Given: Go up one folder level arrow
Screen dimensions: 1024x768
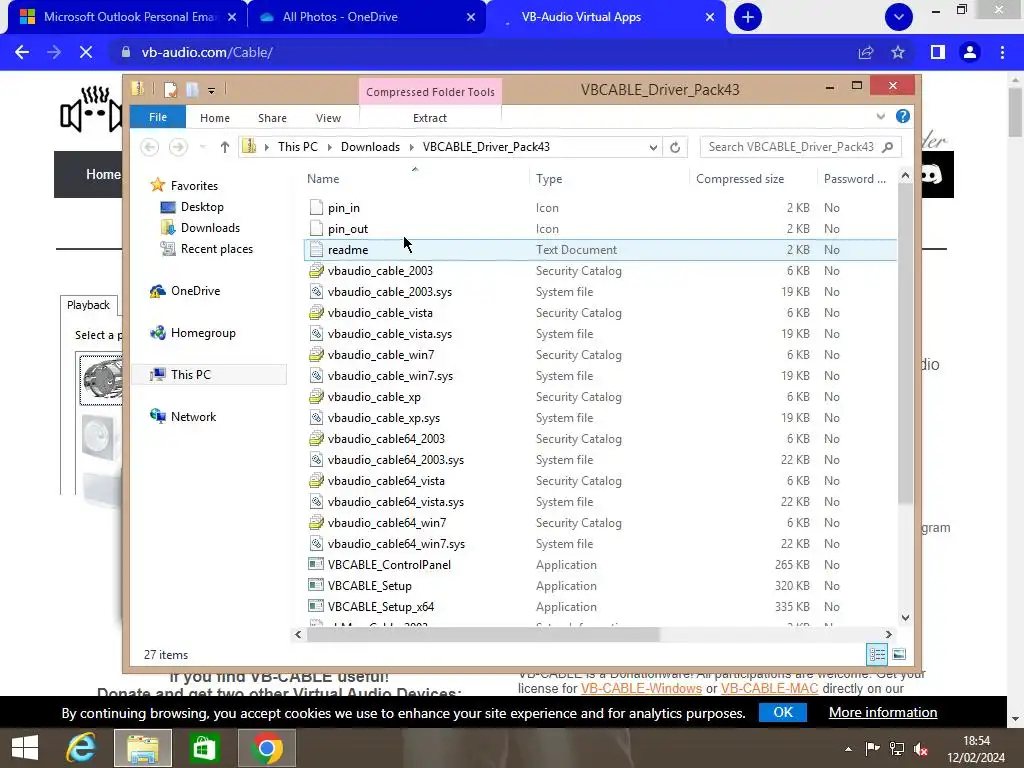Looking at the screenshot, I should click(x=225, y=147).
